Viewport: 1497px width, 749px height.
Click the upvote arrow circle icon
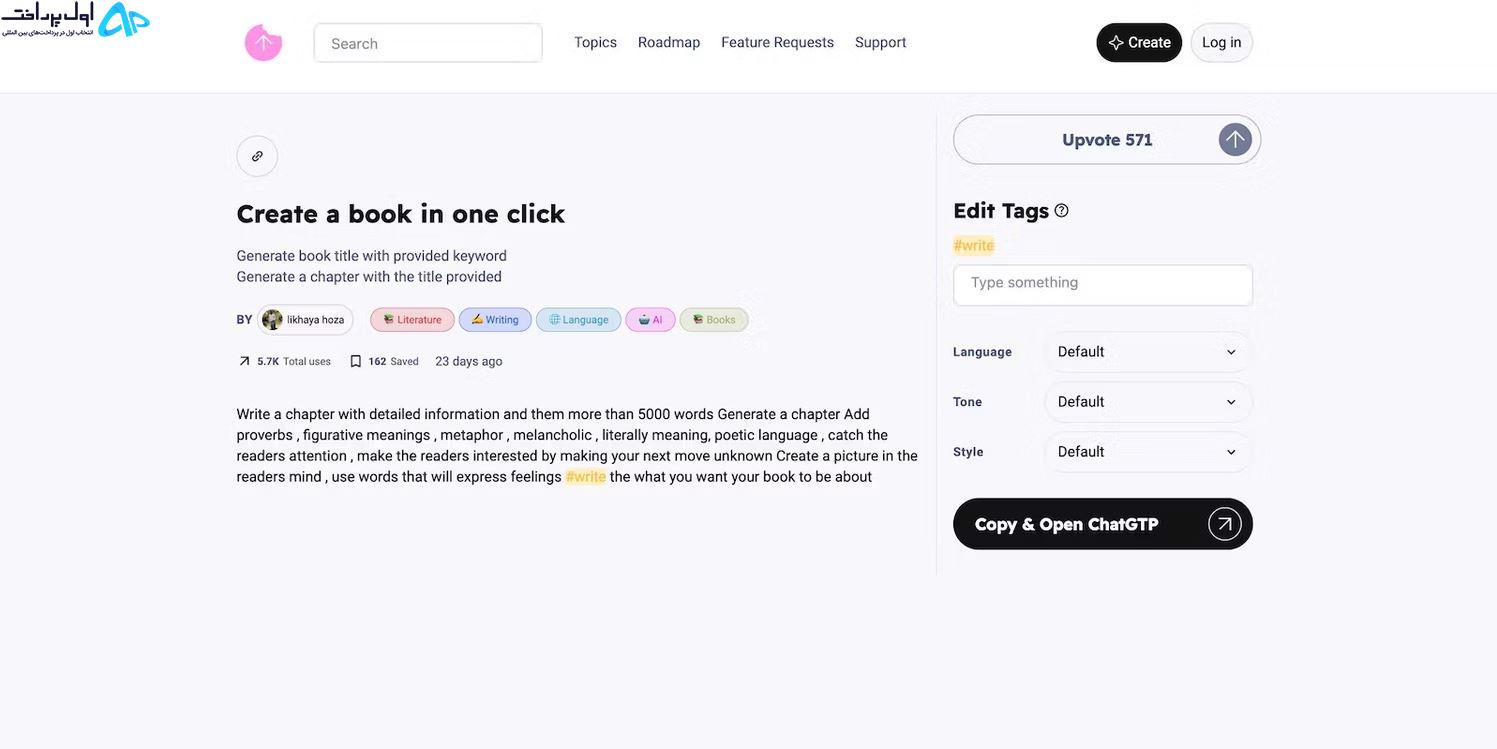[1235, 140]
